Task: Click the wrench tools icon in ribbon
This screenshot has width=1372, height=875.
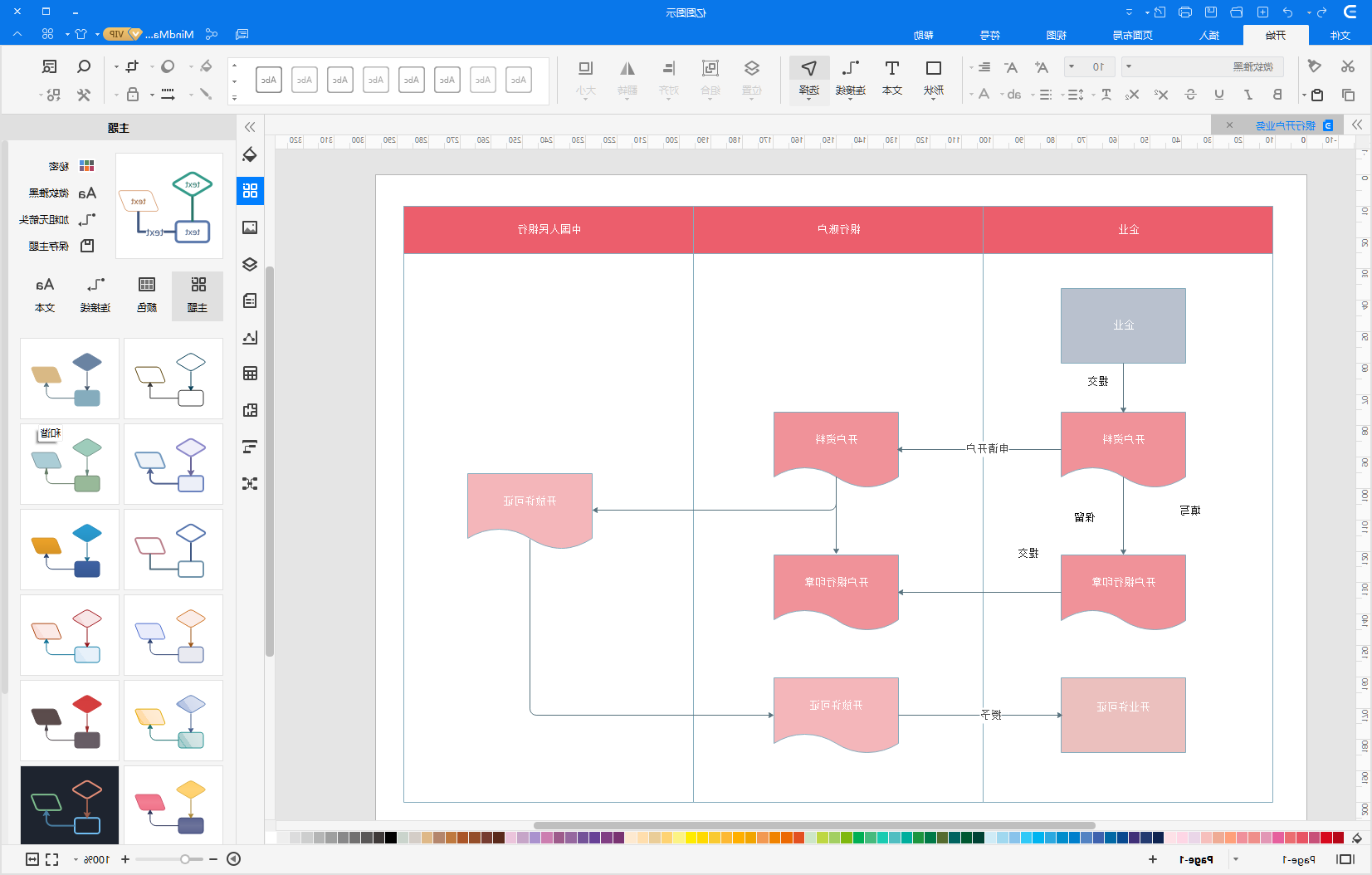Action: point(84,95)
